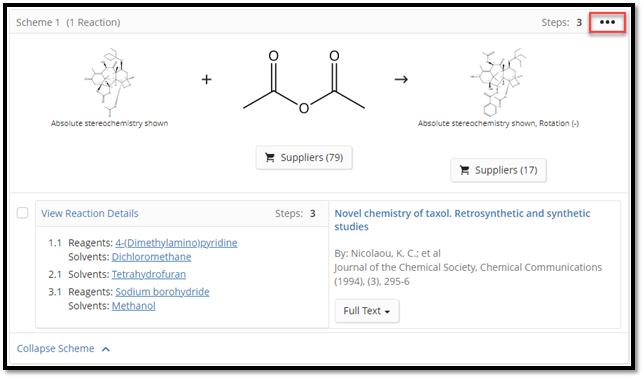Click the step number 1.1 label
The height and width of the screenshot is (379, 644).
click(x=55, y=243)
